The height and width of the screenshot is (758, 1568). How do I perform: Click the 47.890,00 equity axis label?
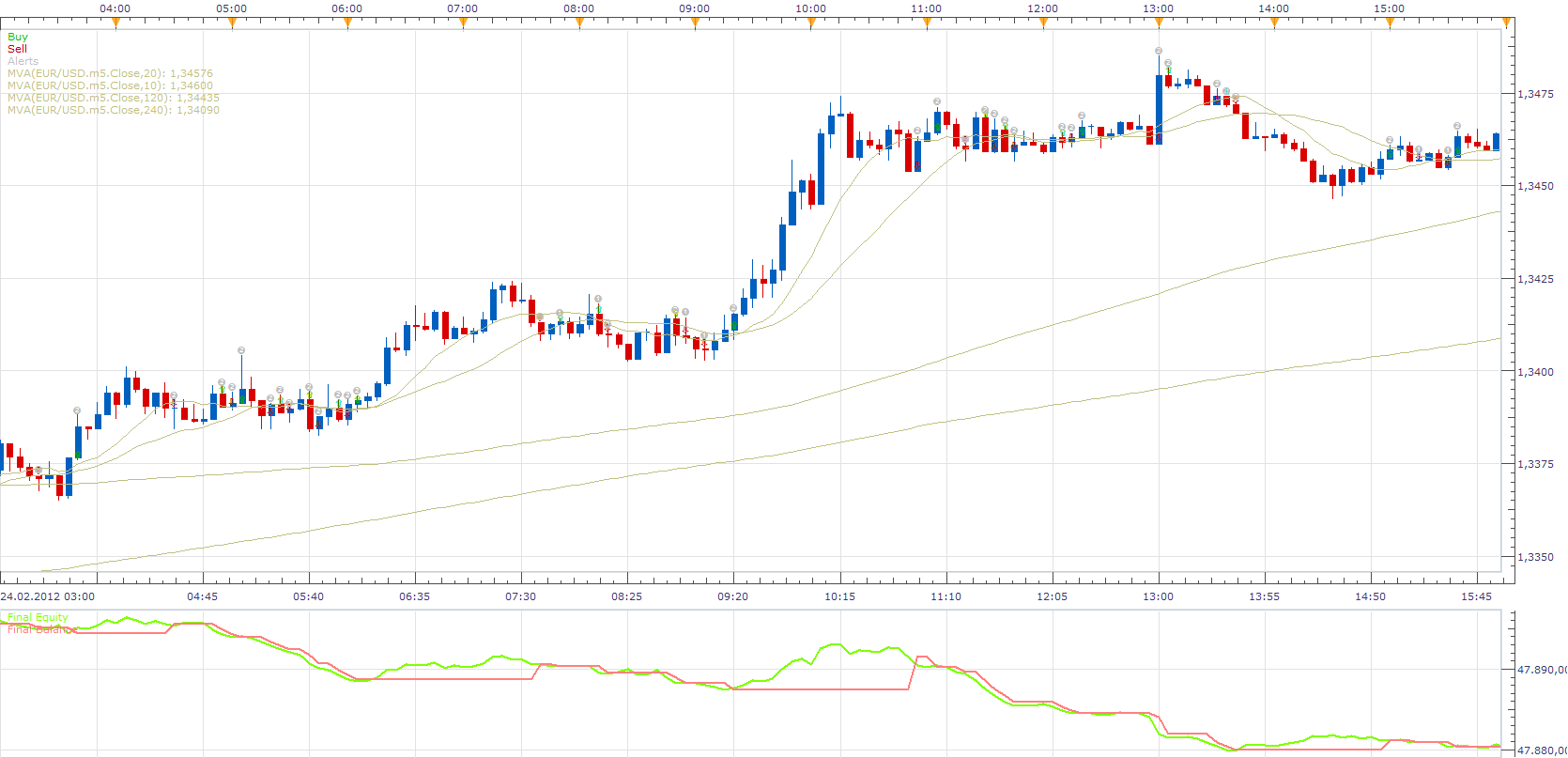click(1542, 670)
